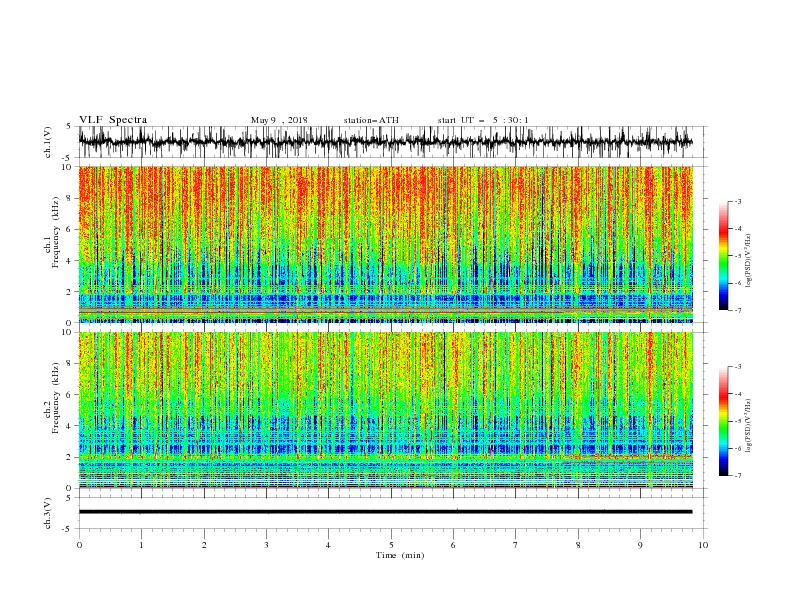Click inside the ch.2 spectrogram panel
Image resolution: width=792 pixels, height=612 pixels.
(385, 410)
